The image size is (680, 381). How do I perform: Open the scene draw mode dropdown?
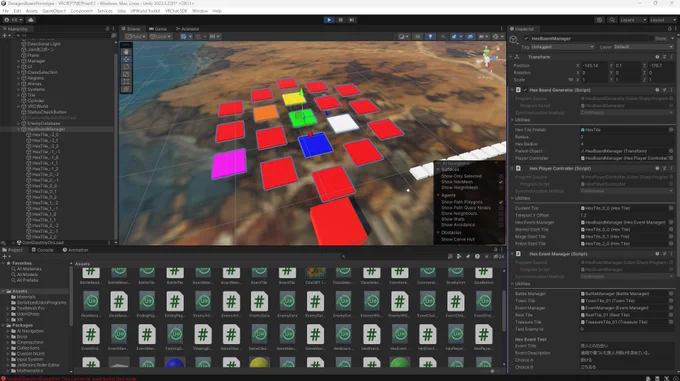point(403,37)
